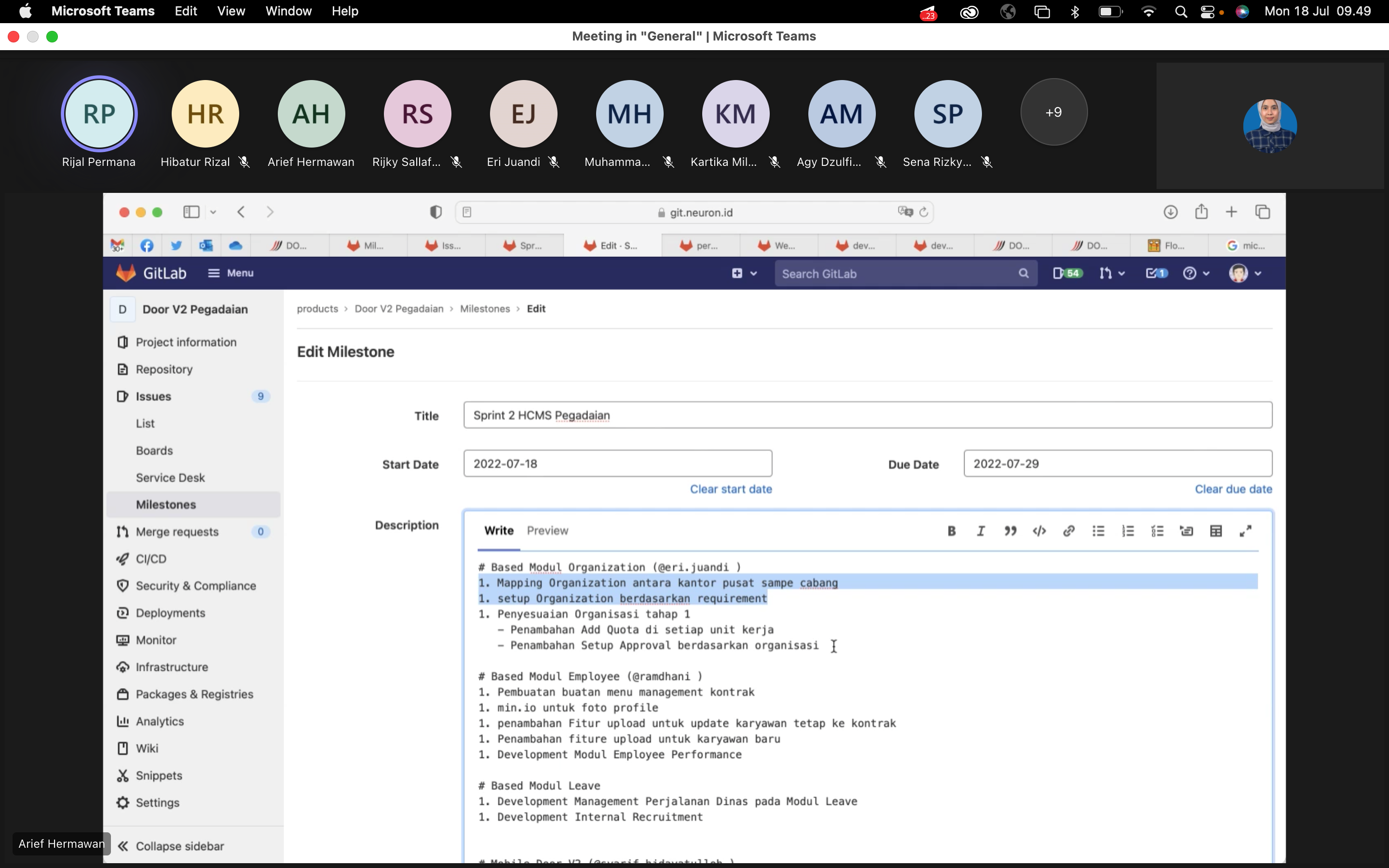The image size is (1389, 868).
Task: Open Wiki in sidebar
Action: pyautogui.click(x=193, y=748)
